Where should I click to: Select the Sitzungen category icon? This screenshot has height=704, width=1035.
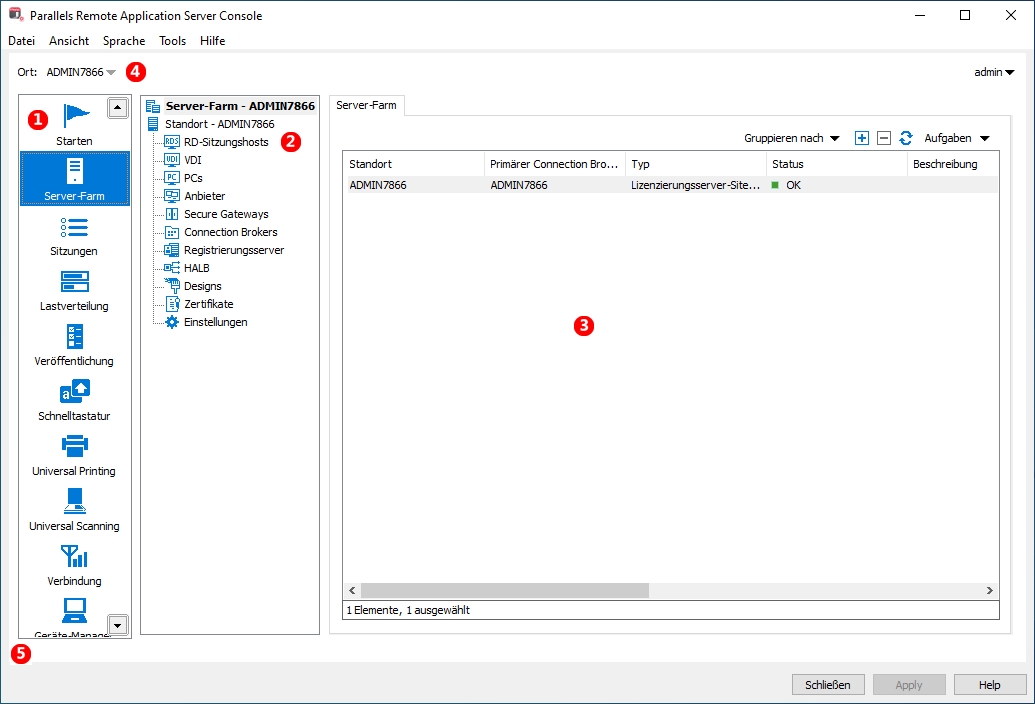click(75, 226)
